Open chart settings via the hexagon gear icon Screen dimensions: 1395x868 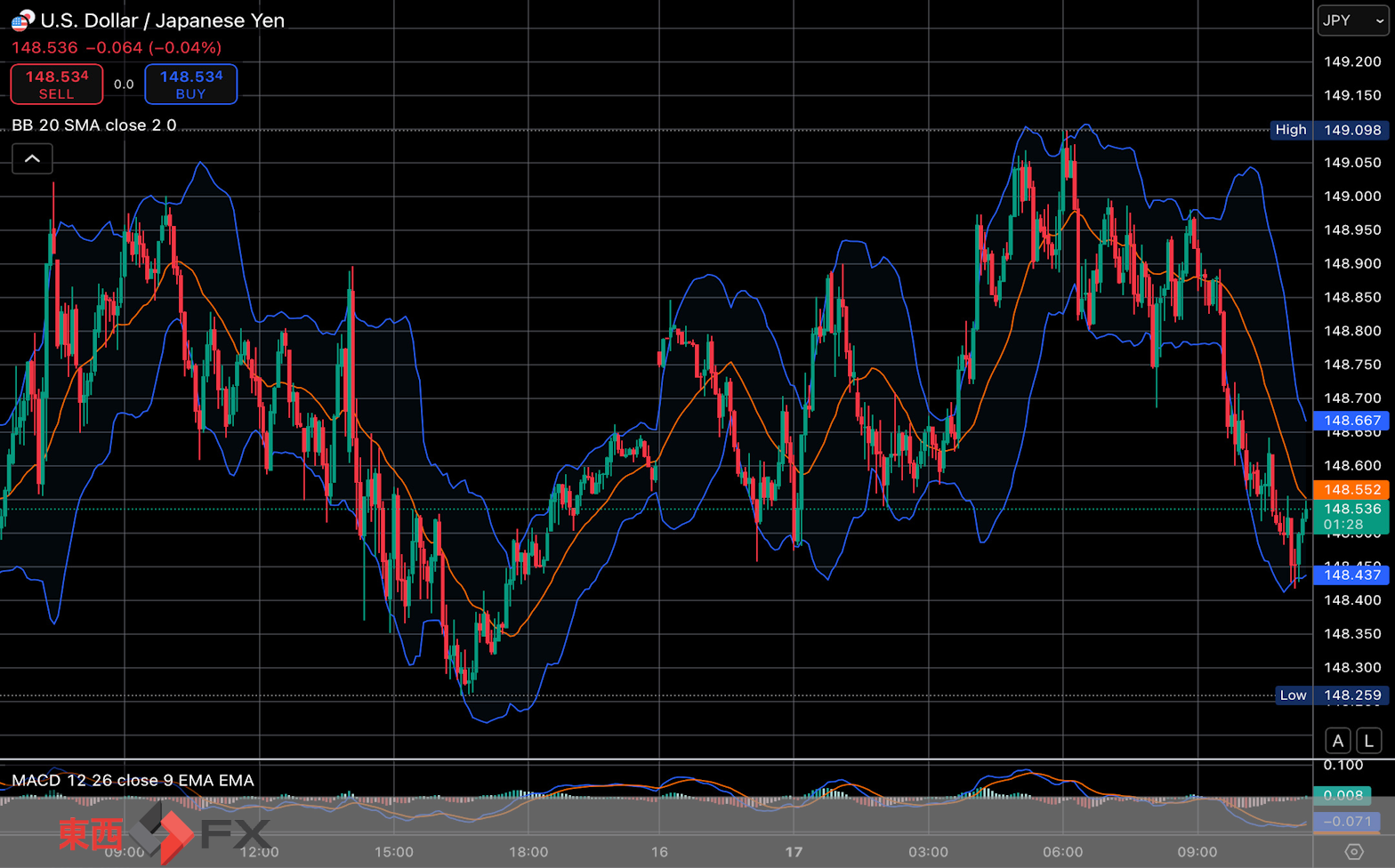pyautogui.click(x=1353, y=851)
